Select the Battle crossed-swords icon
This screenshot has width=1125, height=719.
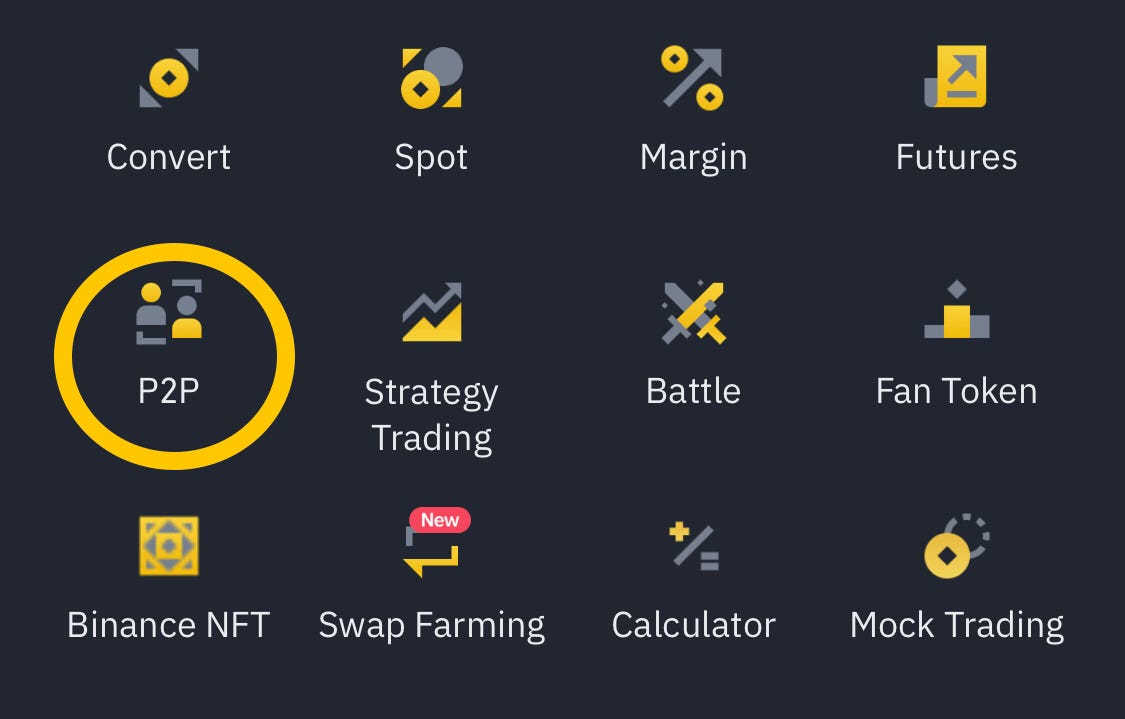point(694,312)
